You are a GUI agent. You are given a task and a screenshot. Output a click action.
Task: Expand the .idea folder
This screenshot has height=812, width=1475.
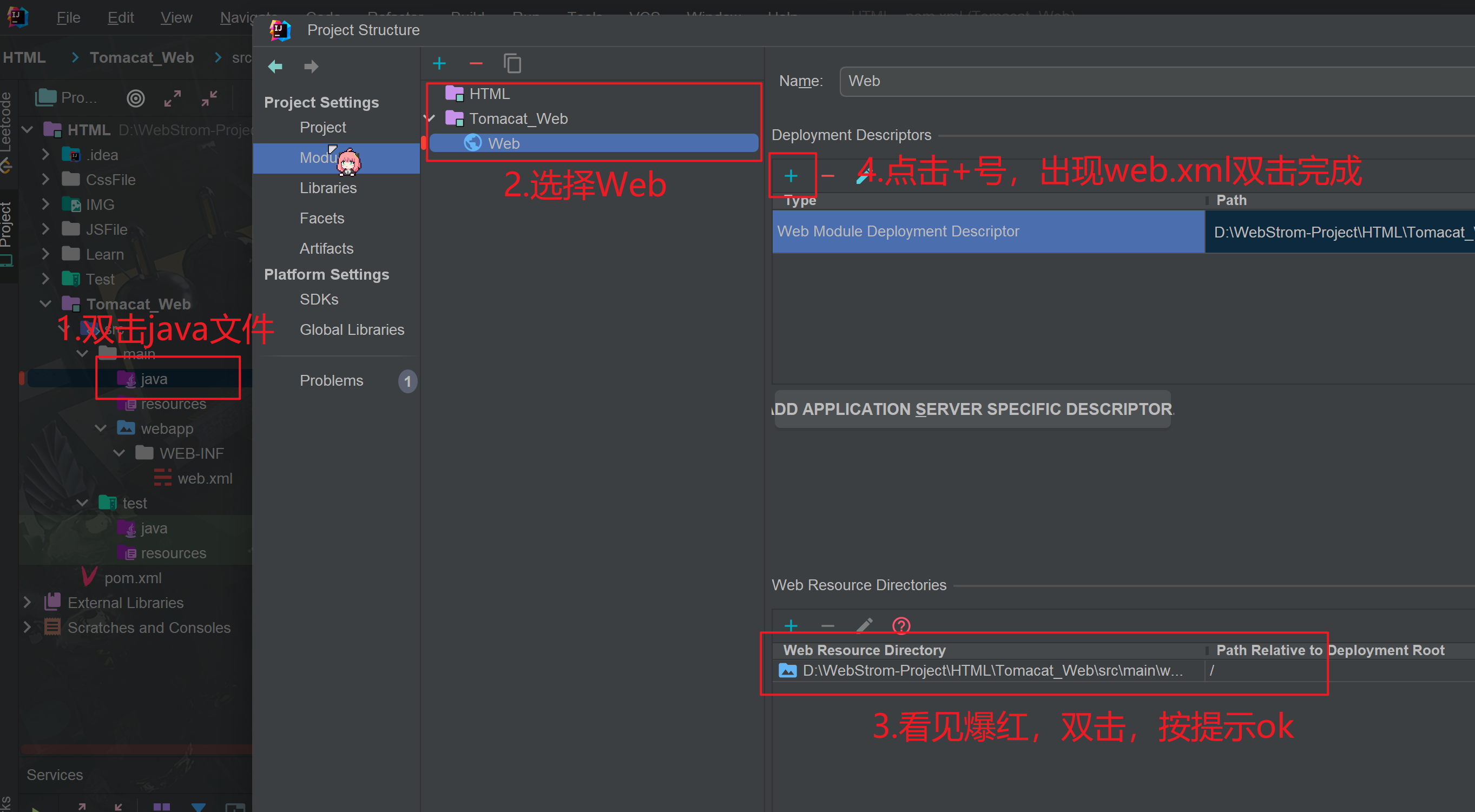point(45,155)
